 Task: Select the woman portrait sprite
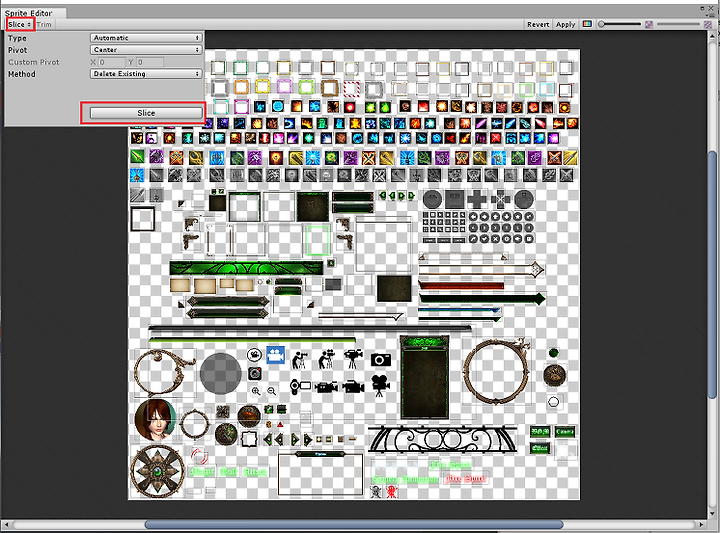coord(156,419)
